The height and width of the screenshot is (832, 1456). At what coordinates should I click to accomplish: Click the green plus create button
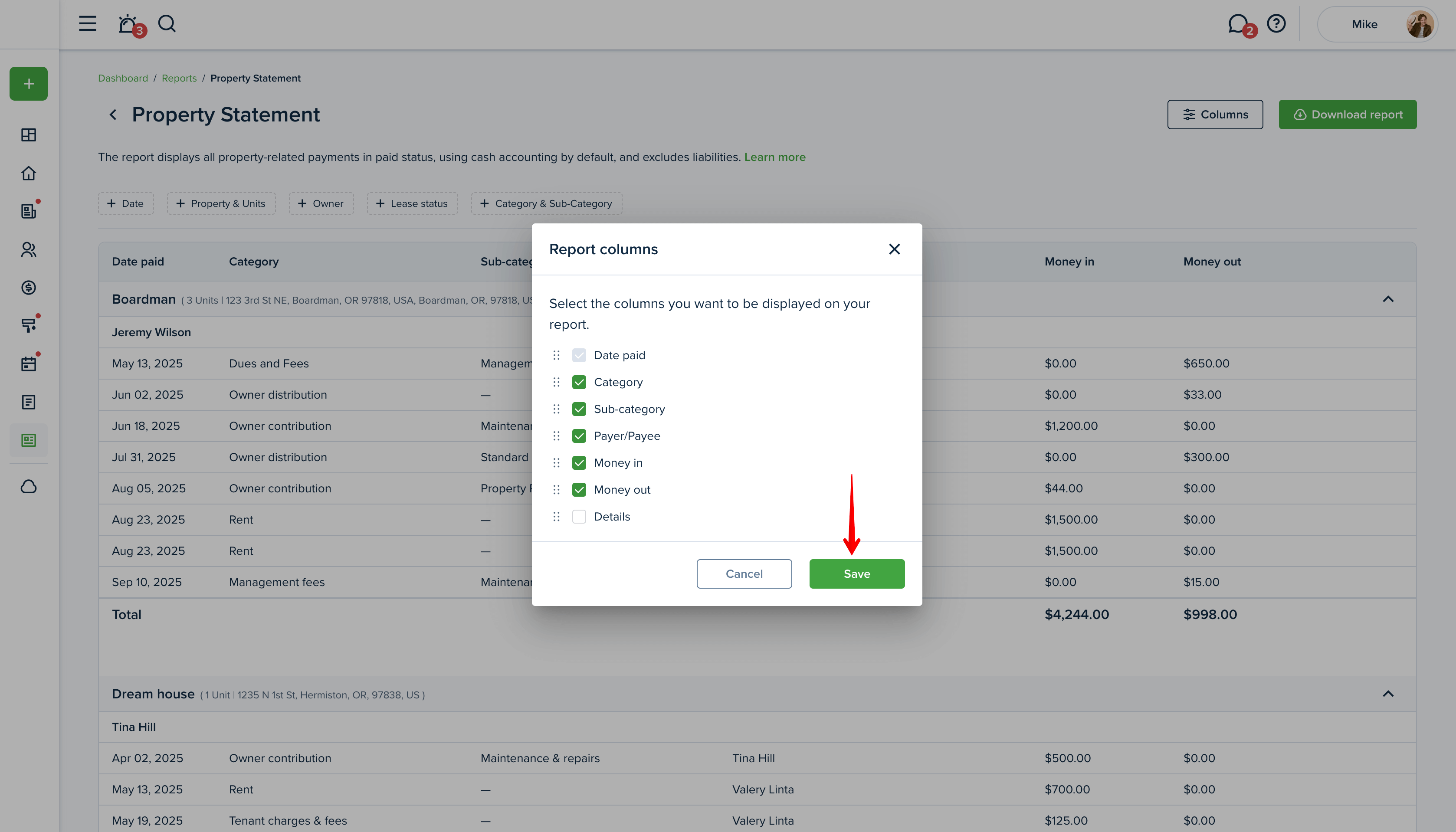pos(29,83)
